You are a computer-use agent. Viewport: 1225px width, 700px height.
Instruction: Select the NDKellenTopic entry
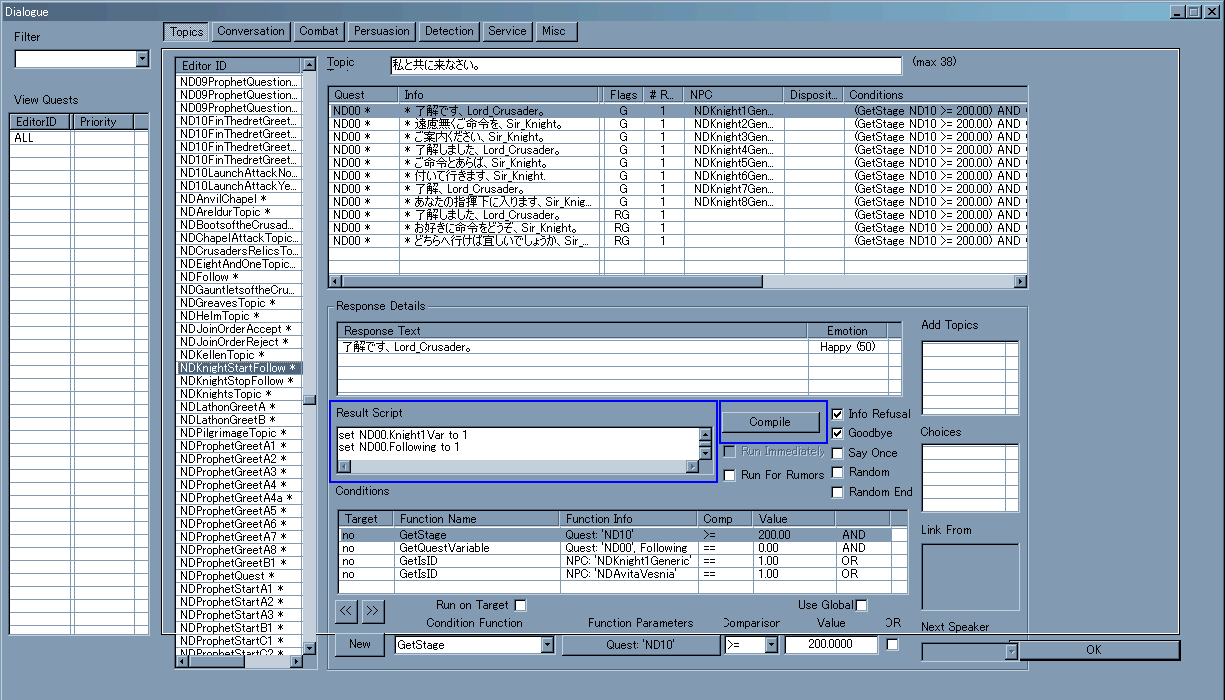coord(238,355)
